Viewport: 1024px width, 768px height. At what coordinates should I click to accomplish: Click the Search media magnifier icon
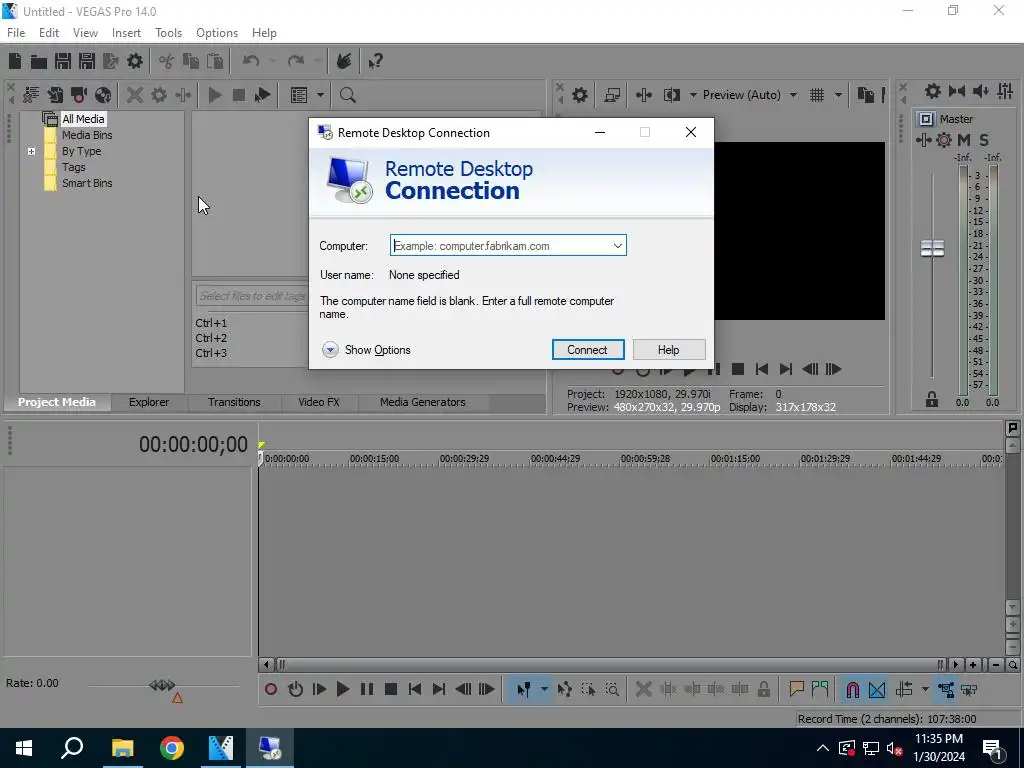(x=347, y=95)
